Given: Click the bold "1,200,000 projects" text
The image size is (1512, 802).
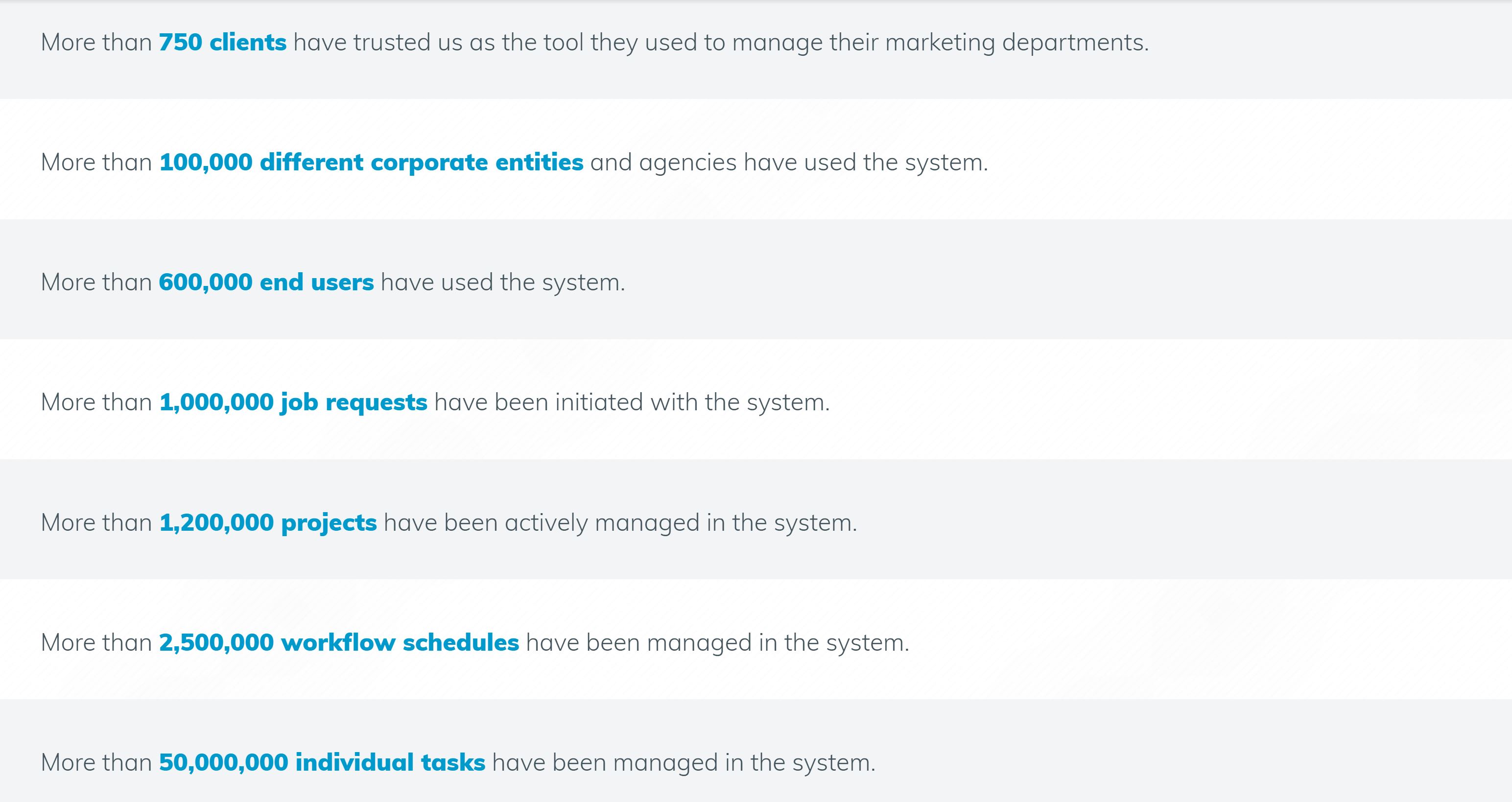Looking at the screenshot, I should 268,522.
